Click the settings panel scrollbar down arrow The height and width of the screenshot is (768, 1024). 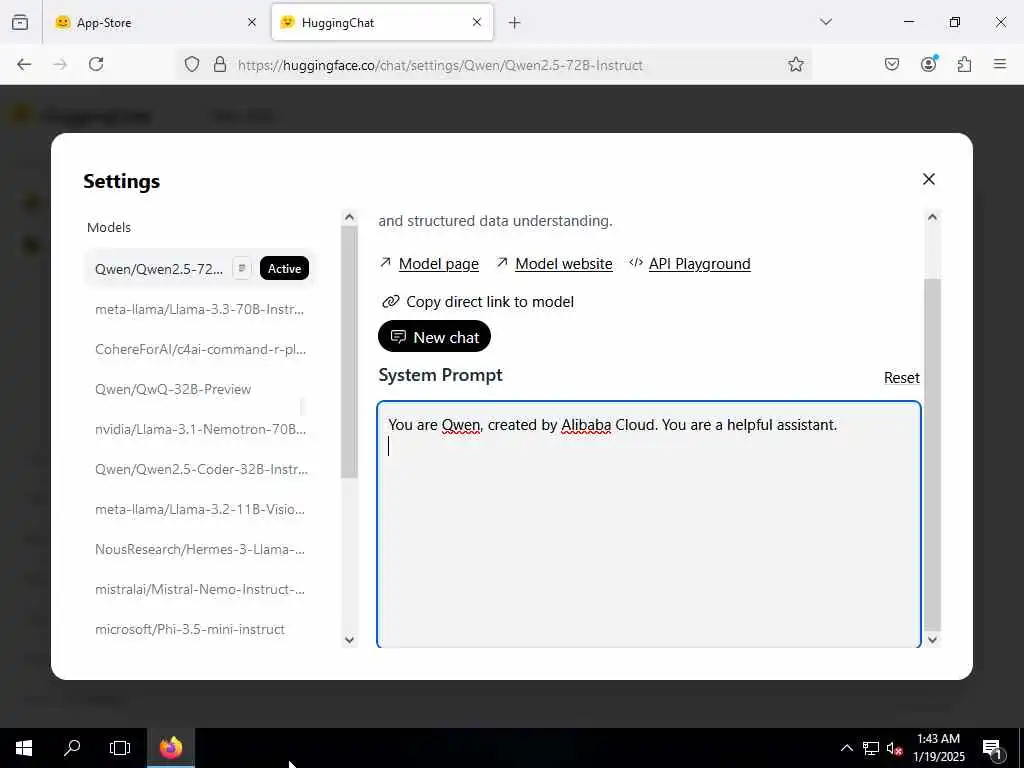tap(933, 639)
